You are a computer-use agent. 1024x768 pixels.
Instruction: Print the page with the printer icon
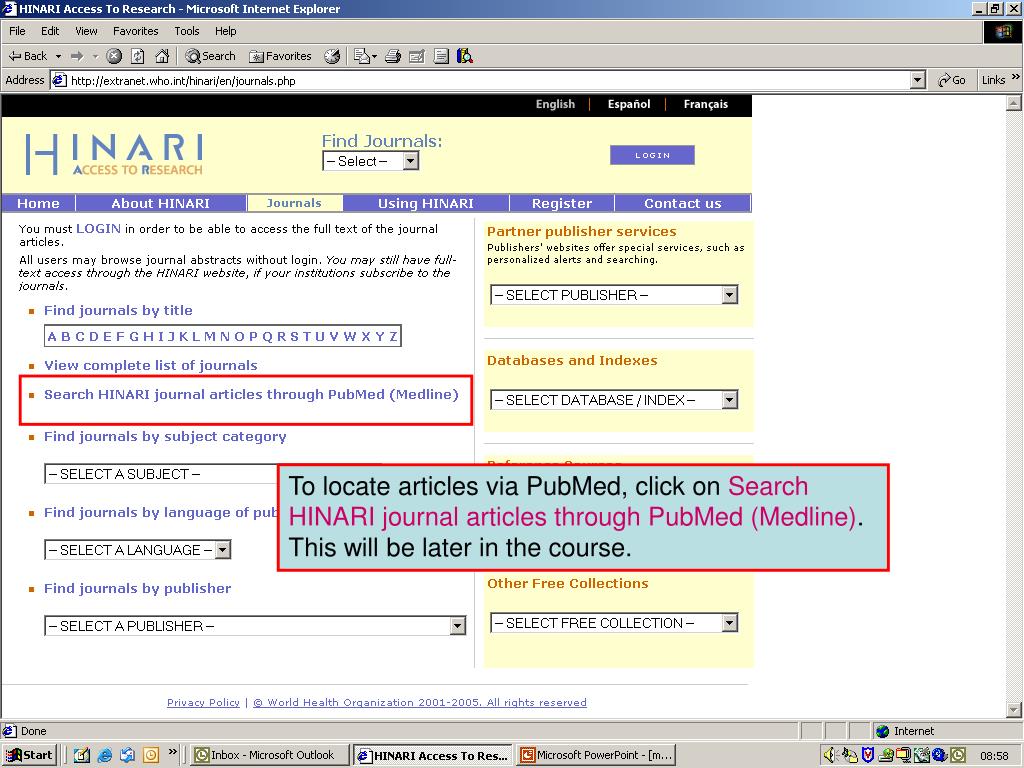coord(392,56)
